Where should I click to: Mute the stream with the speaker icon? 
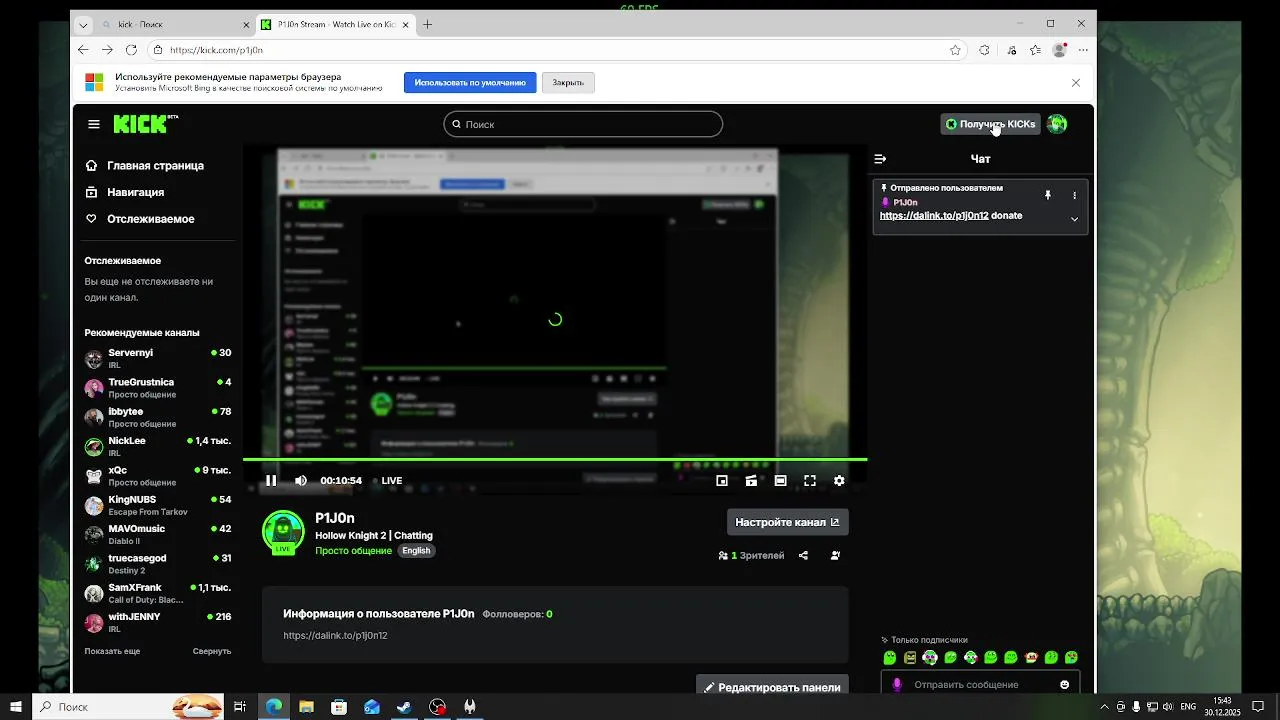pyautogui.click(x=301, y=481)
